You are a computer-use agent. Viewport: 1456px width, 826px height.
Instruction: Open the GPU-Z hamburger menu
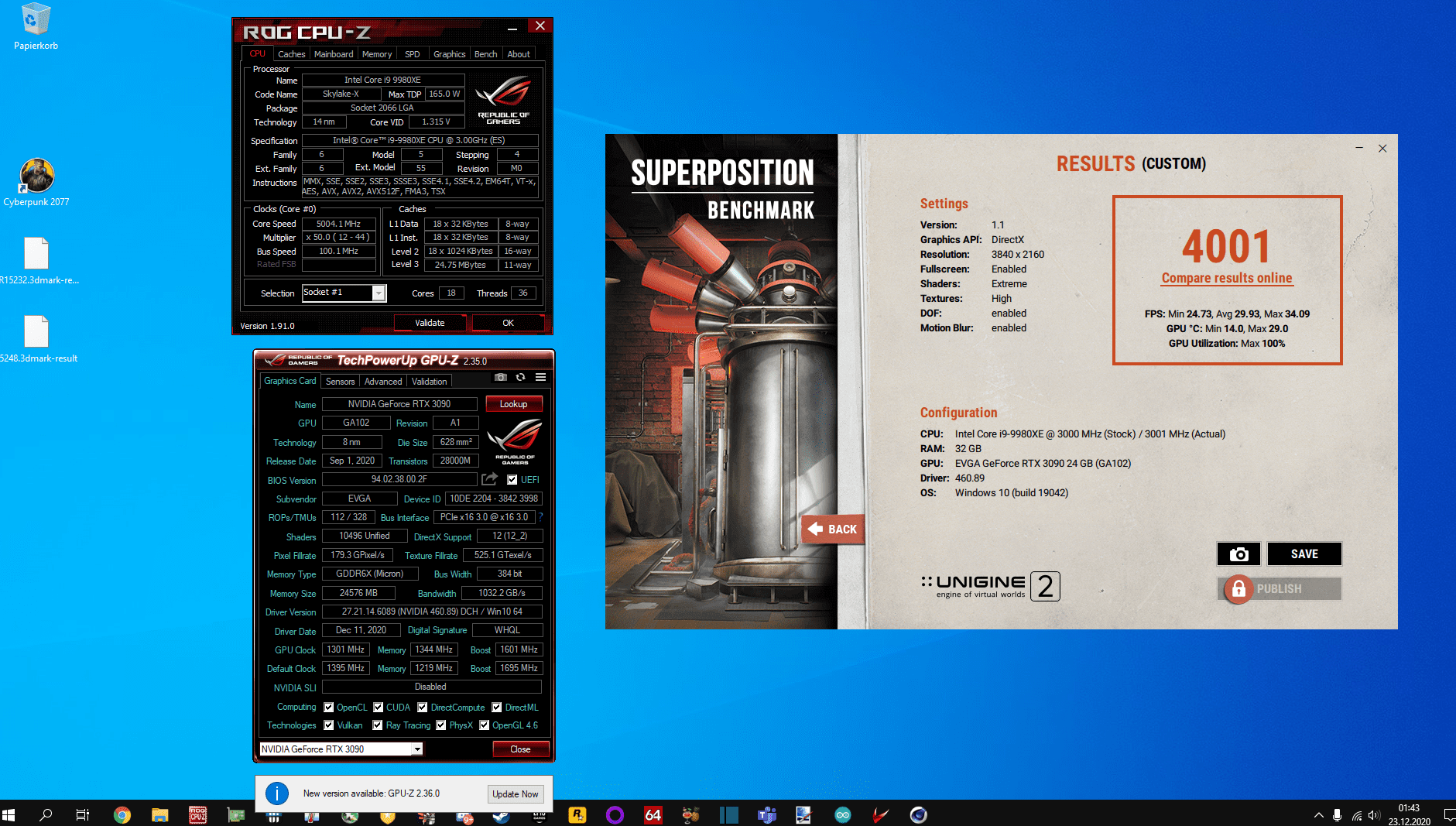(x=540, y=378)
